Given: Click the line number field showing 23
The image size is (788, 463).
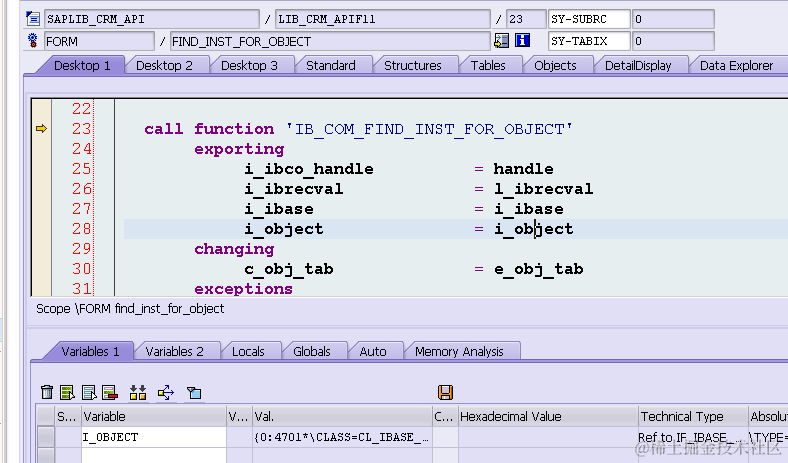Looking at the screenshot, I should (x=526, y=19).
